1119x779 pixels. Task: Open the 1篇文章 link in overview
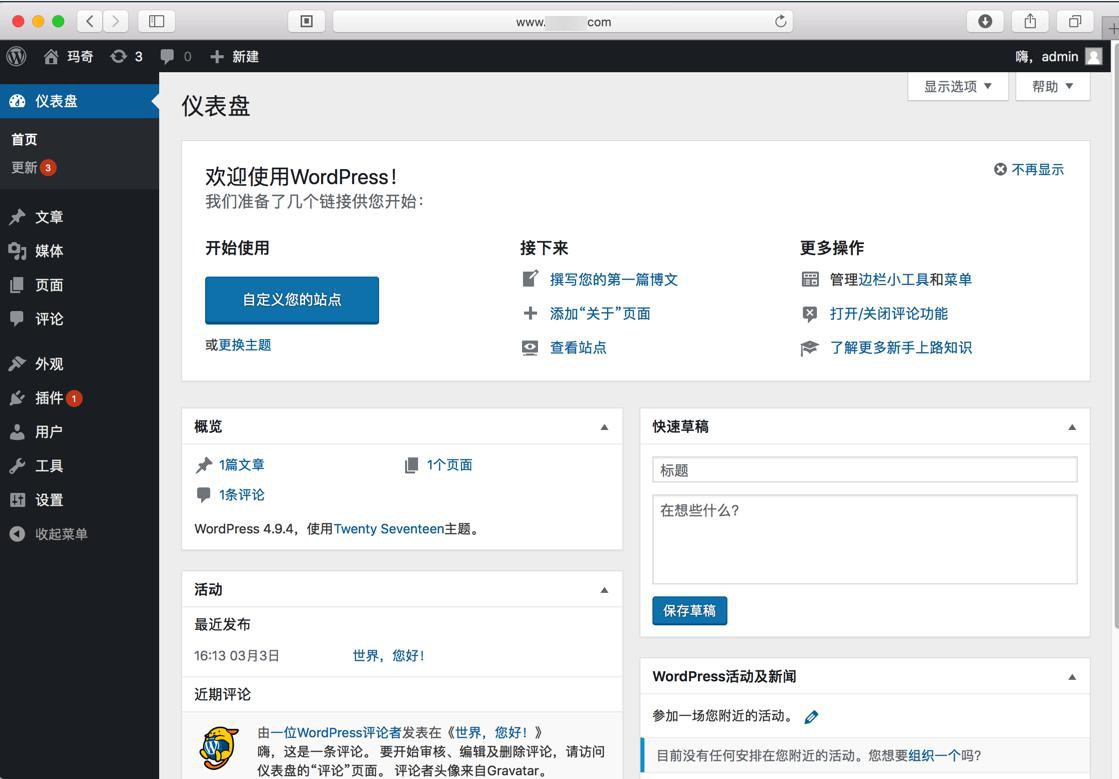tap(242, 464)
